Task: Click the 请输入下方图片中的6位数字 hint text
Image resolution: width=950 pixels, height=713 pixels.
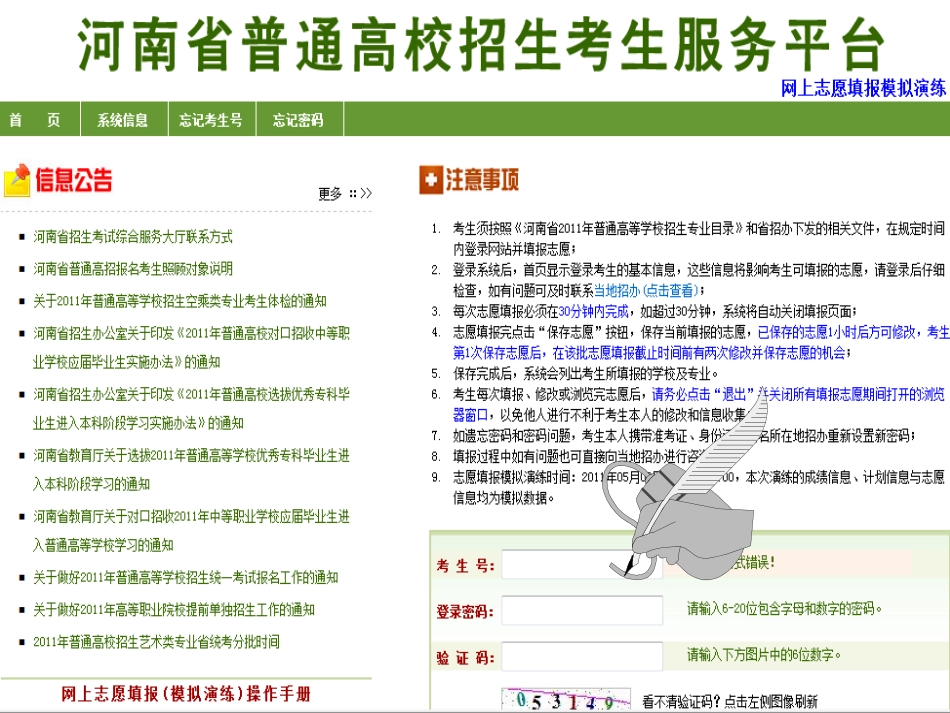Action: coord(763,655)
